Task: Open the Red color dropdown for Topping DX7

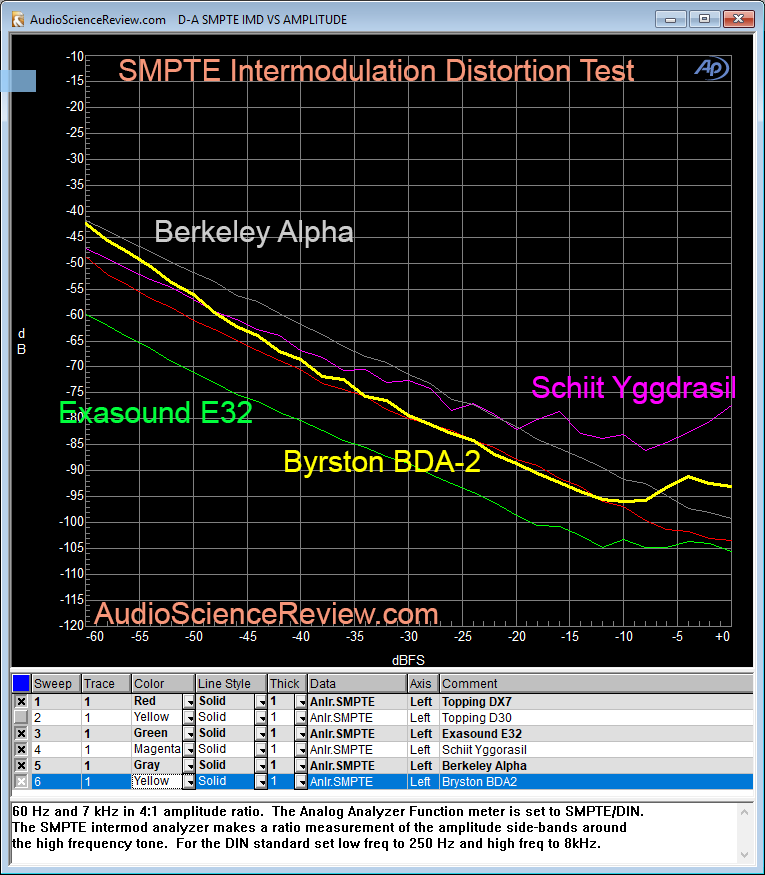Action: click(189, 701)
